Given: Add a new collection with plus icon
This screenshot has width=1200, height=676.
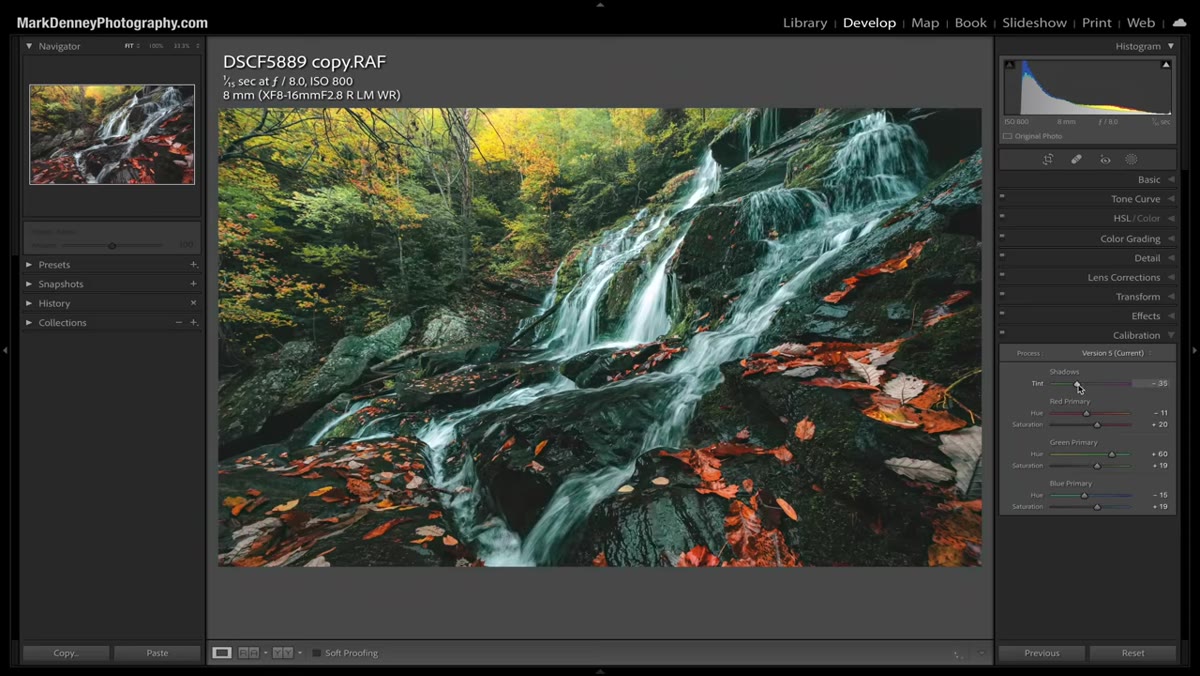Looking at the screenshot, I should (x=193, y=322).
